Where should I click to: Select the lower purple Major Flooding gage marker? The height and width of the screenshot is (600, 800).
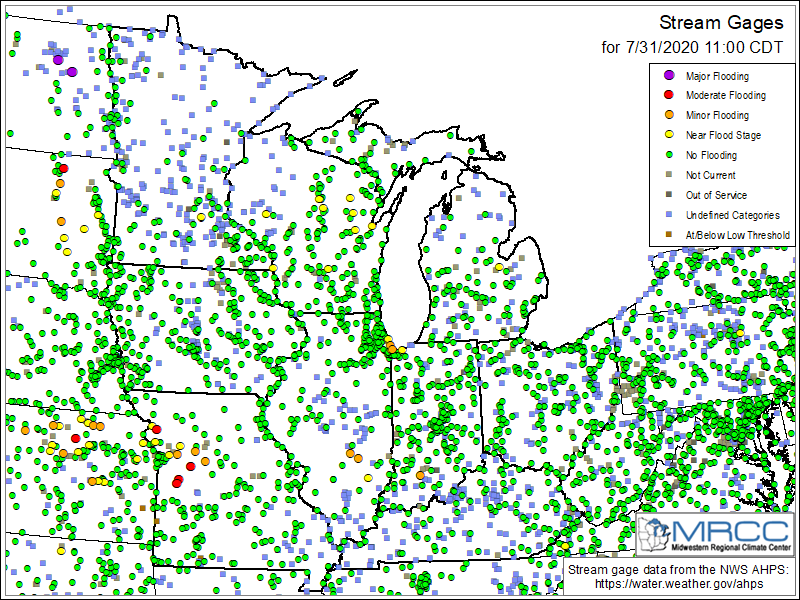tap(73, 71)
